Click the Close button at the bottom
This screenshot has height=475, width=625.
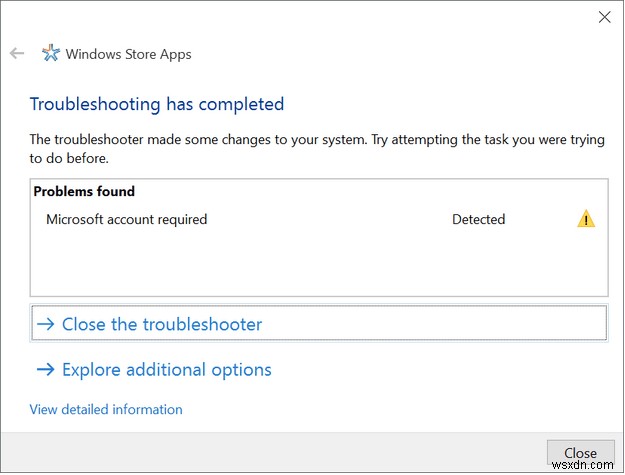point(580,453)
